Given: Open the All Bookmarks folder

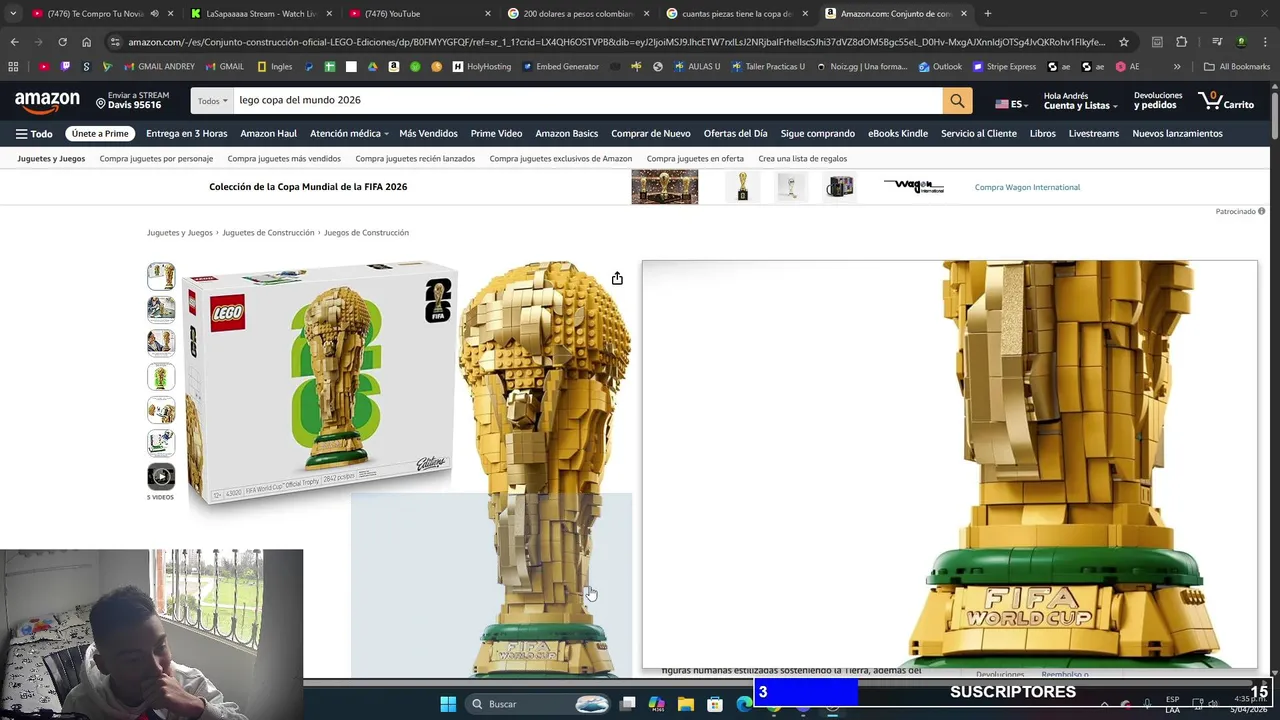Looking at the screenshot, I should click(1237, 67).
